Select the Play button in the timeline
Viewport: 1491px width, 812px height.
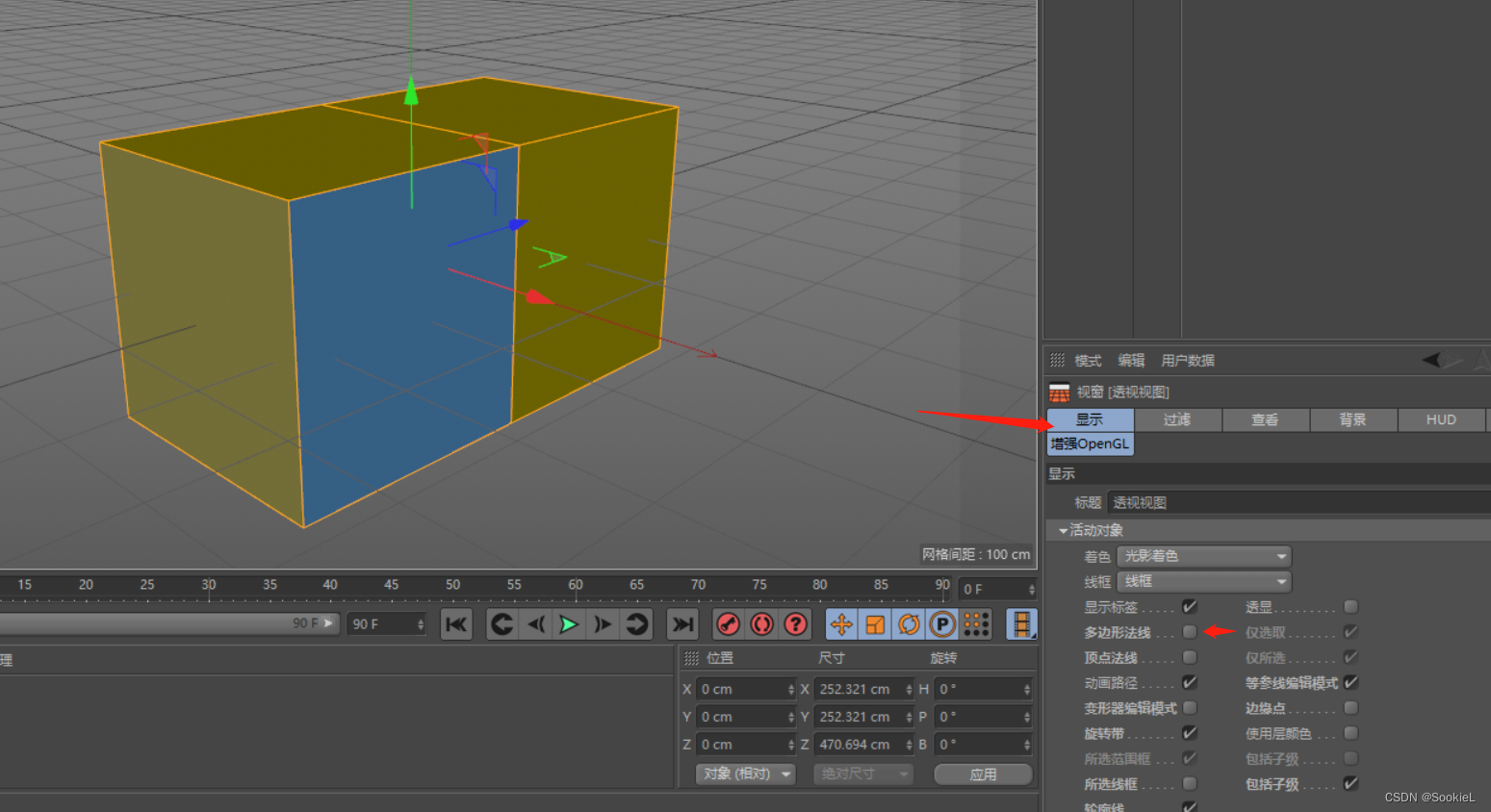[569, 624]
